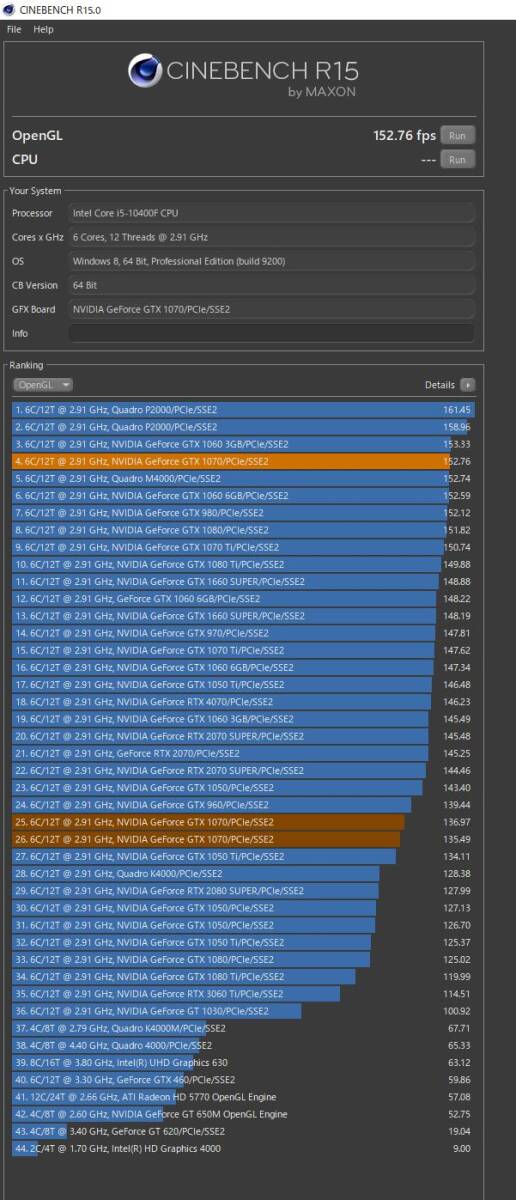Screen dimensions: 516x1200
Task: Select the Cores x GHz value field
Action: tap(272, 237)
